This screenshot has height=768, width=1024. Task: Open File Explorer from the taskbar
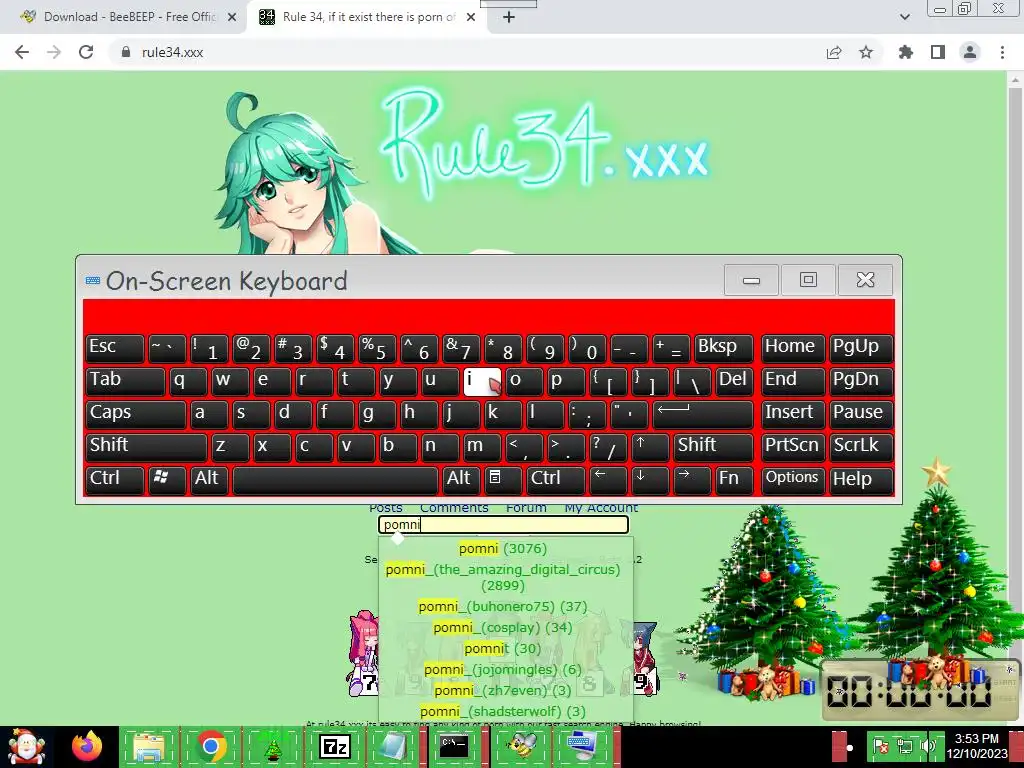coord(149,747)
